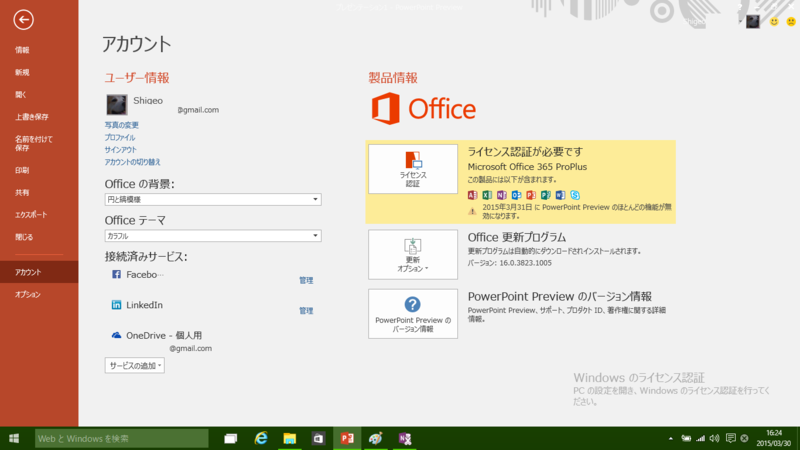Select アカウント in the sidebar

(x=39, y=272)
